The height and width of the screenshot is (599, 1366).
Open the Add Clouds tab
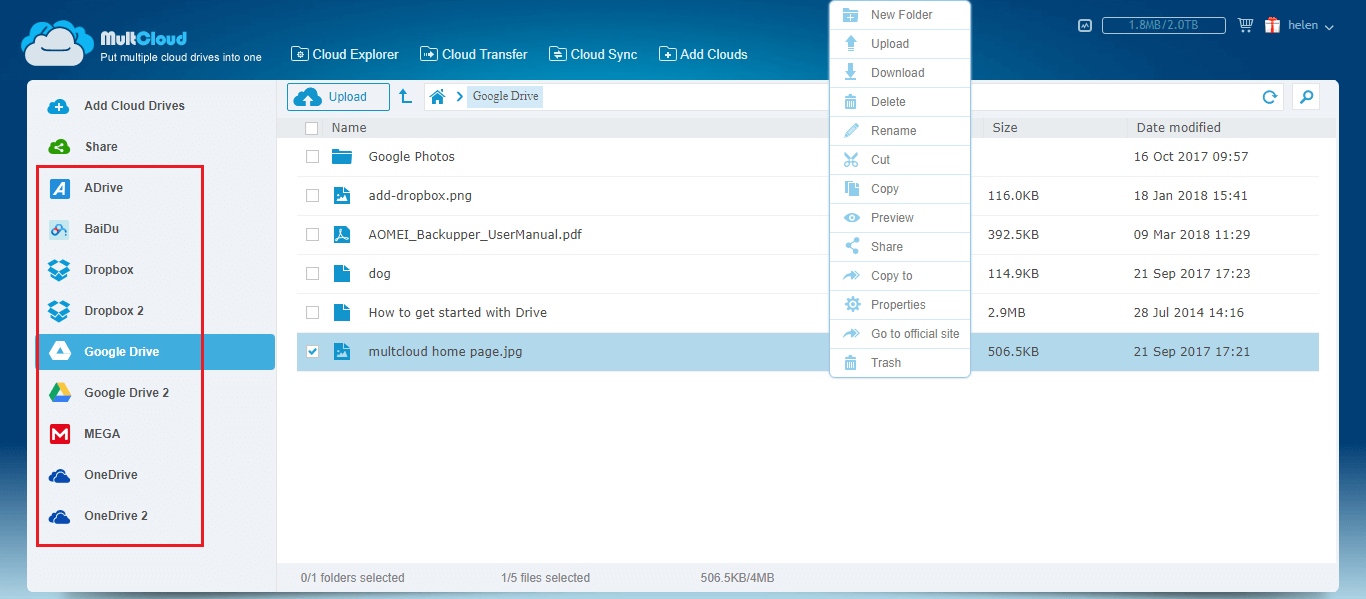point(703,55)
